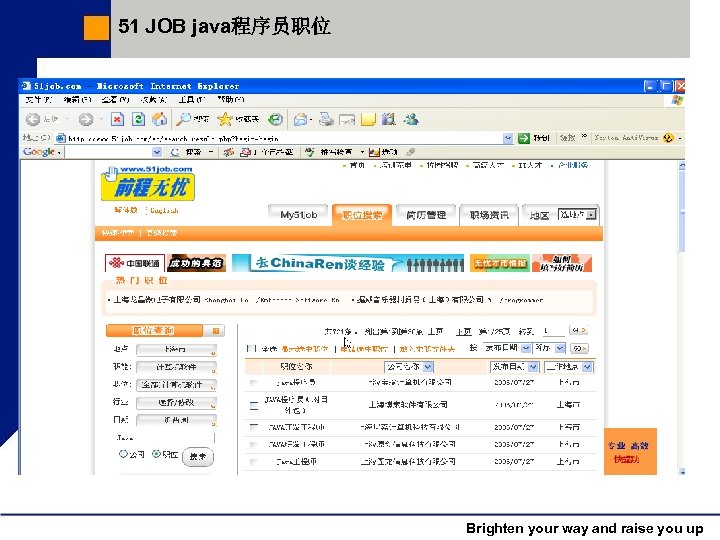
Task: Switch to the 简历管理 tab
Action: 426,214
